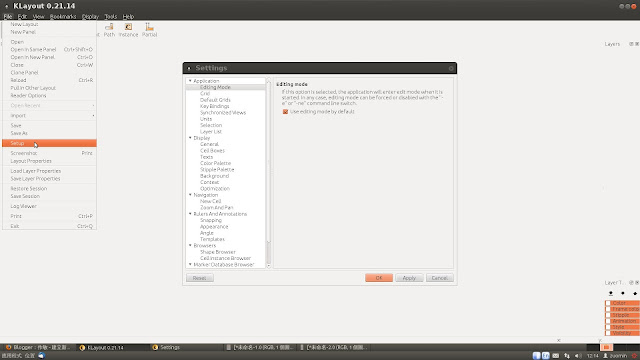Collapse the Display tree node
Viewport: 640px width, 360px height.
pos(190,138)
